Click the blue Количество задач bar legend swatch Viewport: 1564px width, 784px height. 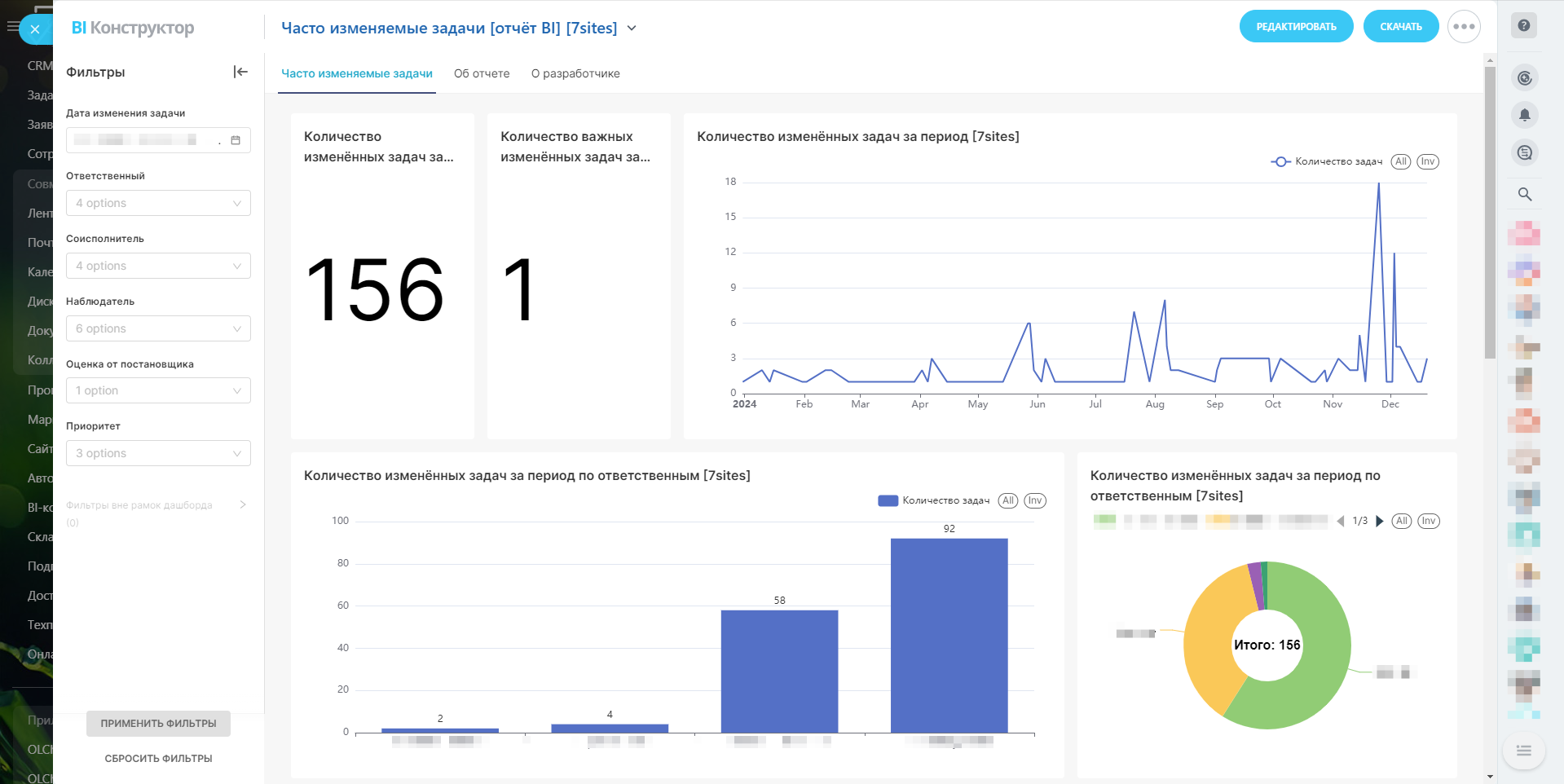pyautogui.click(x=888, y=500)
